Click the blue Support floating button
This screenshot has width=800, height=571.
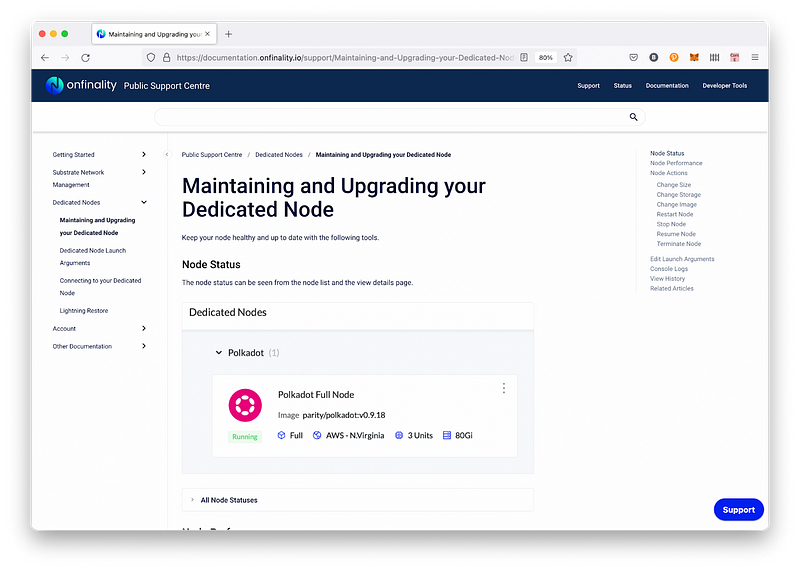(738, 510)
